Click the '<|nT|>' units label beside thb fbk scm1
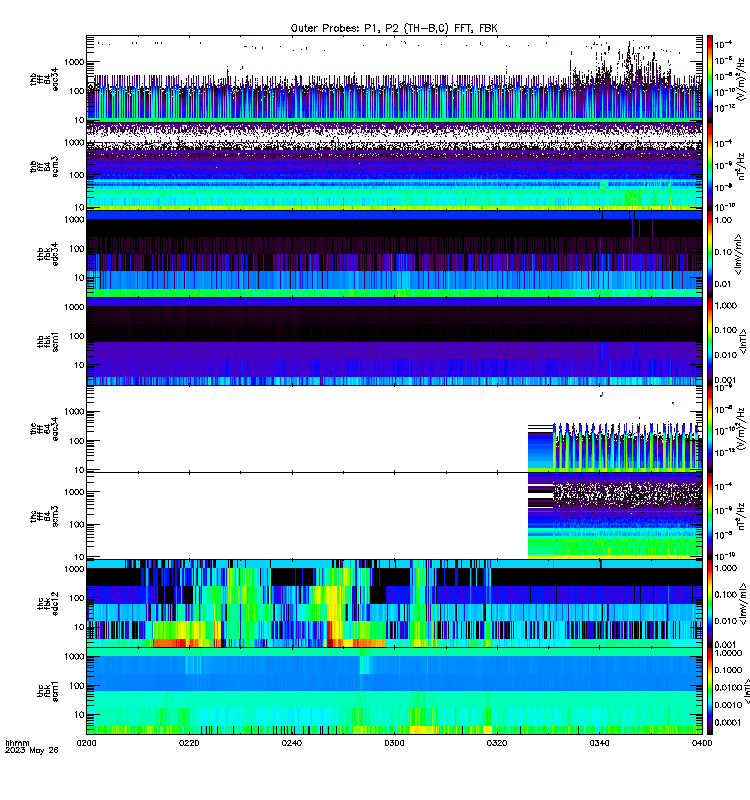This screenshot has width=750, height=800. tap(743, 341)
